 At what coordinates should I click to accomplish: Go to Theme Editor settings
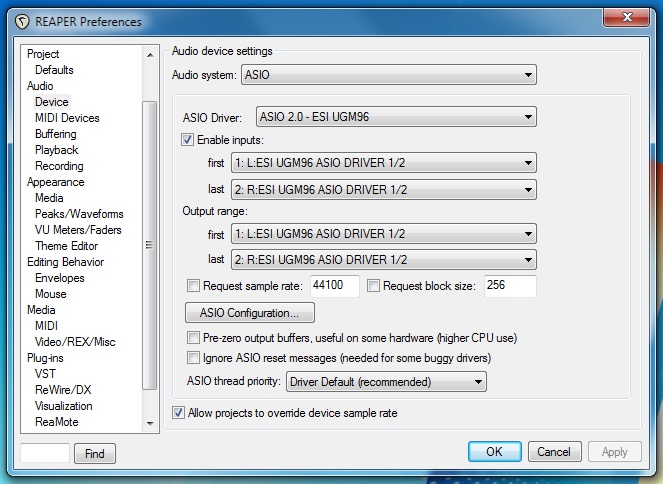(66, 246)
